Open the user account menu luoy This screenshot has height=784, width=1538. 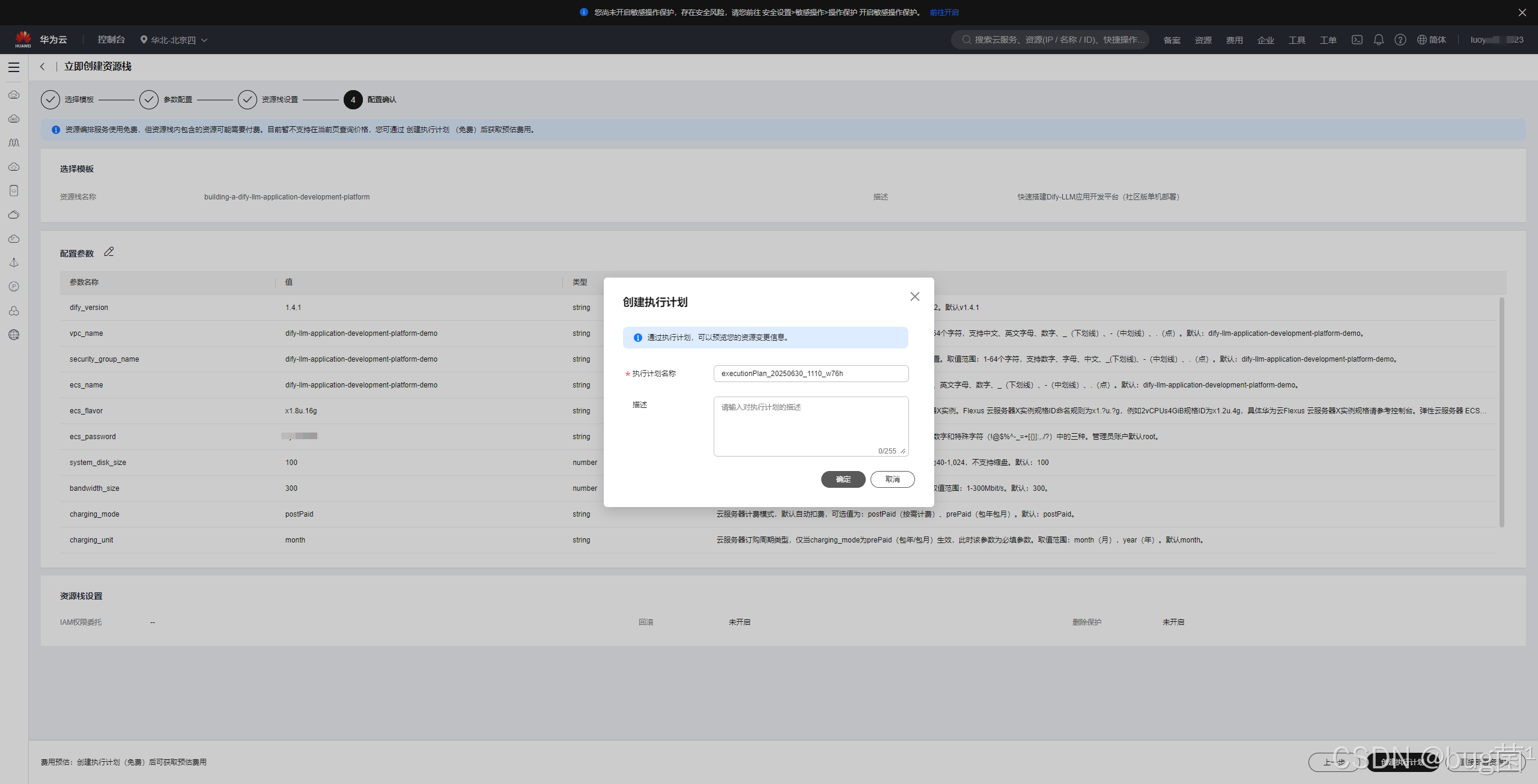(x=1497, y=40)
